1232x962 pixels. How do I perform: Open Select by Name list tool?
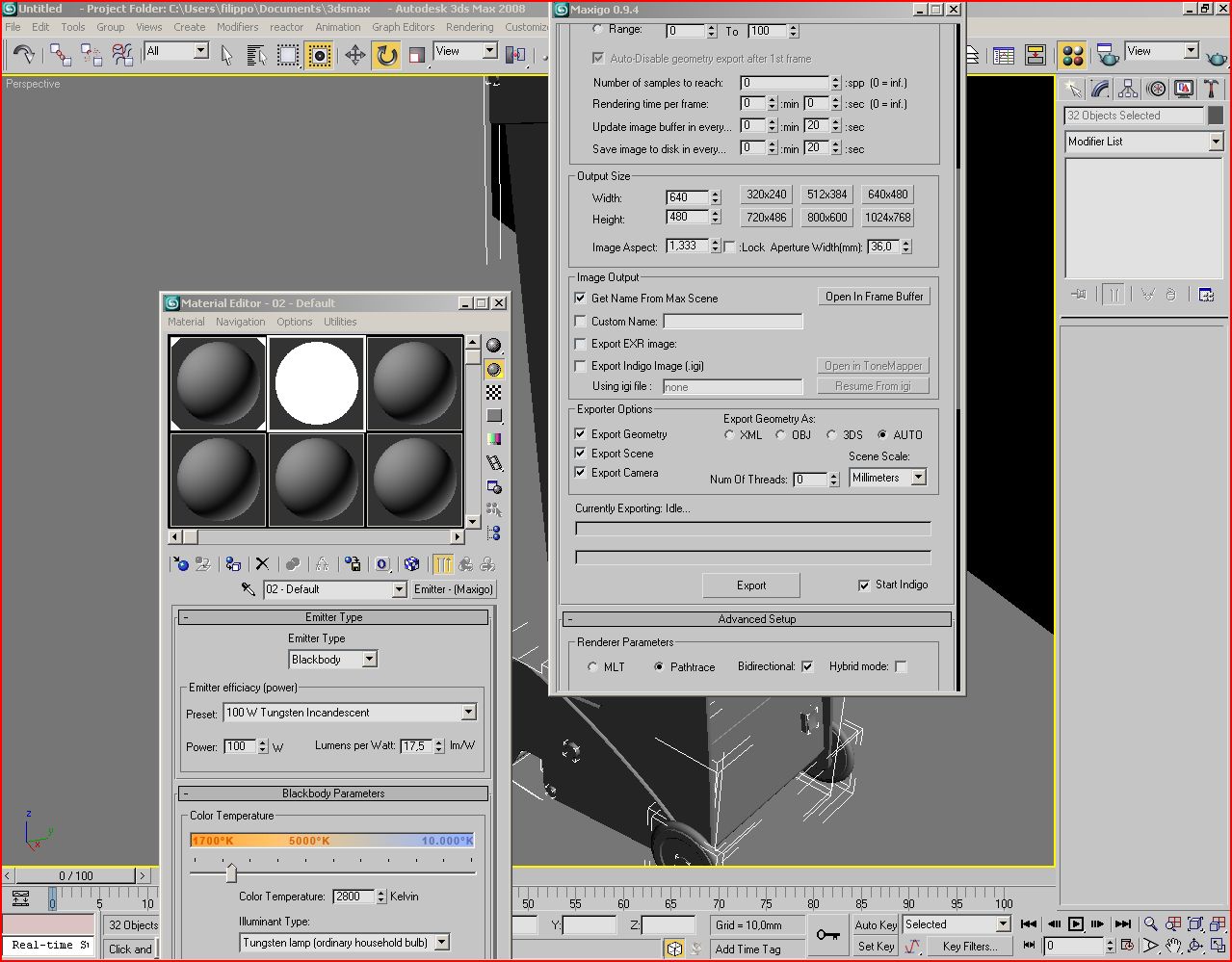coord(256,55)
